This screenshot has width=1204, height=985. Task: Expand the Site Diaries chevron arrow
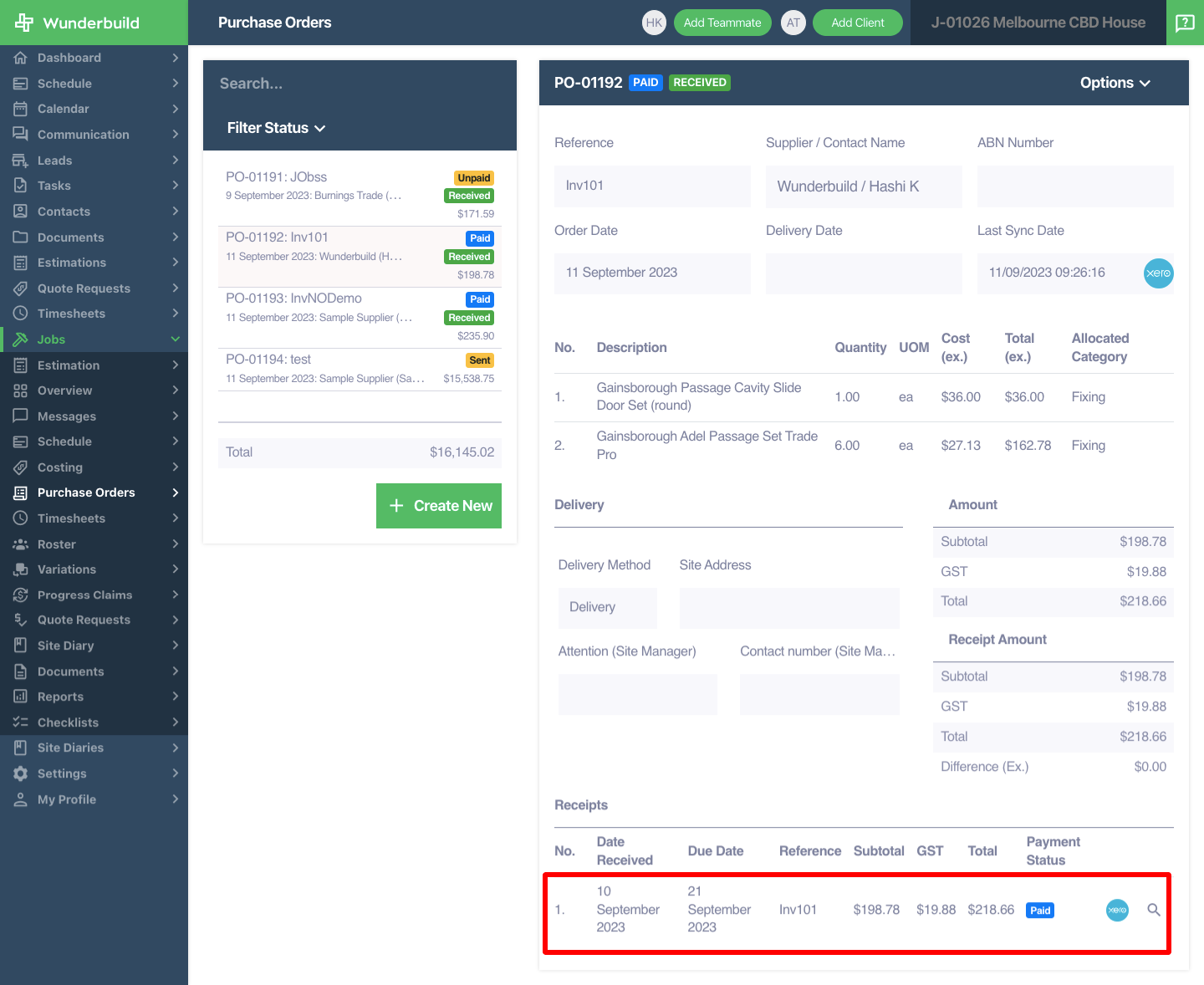(x=176, y=748)
